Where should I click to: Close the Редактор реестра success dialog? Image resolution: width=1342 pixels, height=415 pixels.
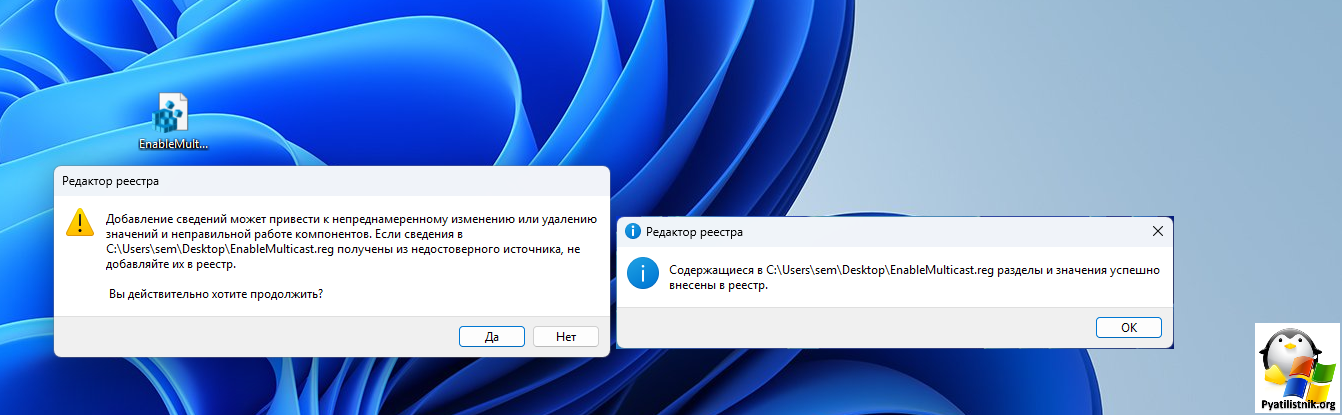click(x=1158, y=231)
